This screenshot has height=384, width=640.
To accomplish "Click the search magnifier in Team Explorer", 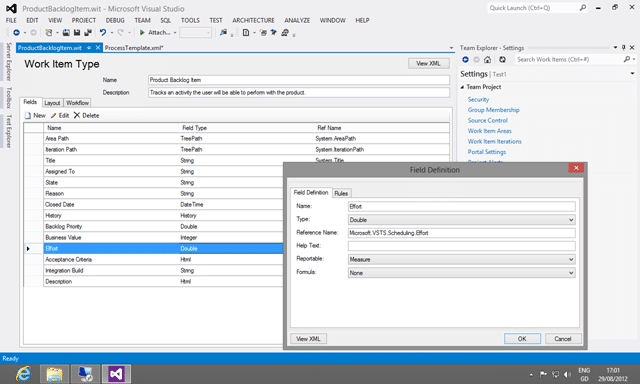I will (627, 60).
